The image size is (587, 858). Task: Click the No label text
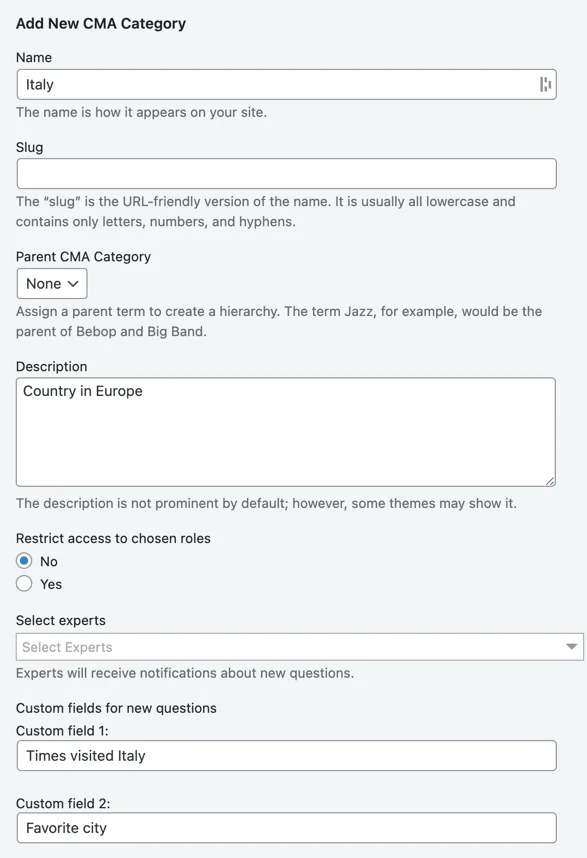(49, 561)
